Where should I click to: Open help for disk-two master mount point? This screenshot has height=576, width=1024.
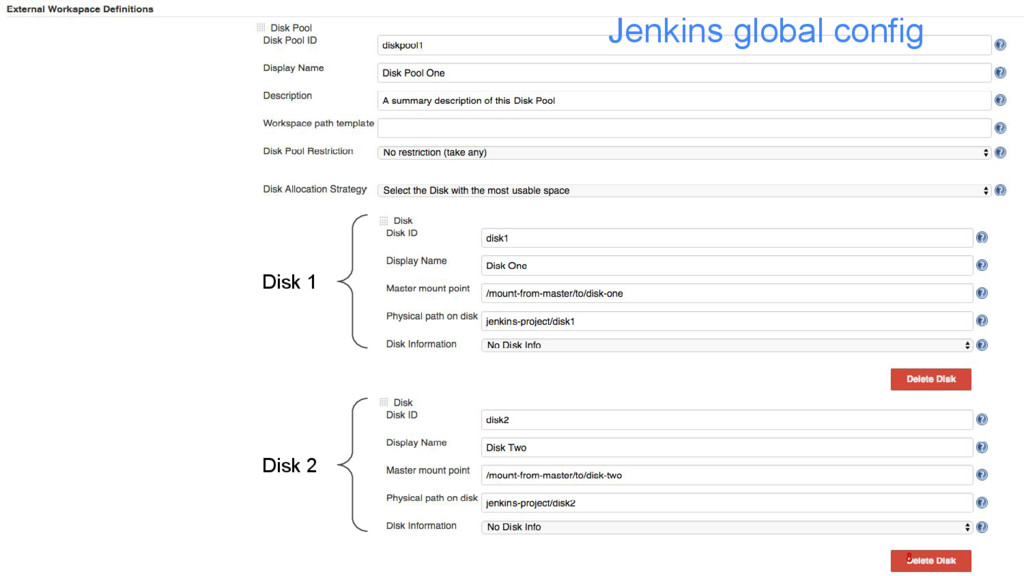(x=982, y=475)
